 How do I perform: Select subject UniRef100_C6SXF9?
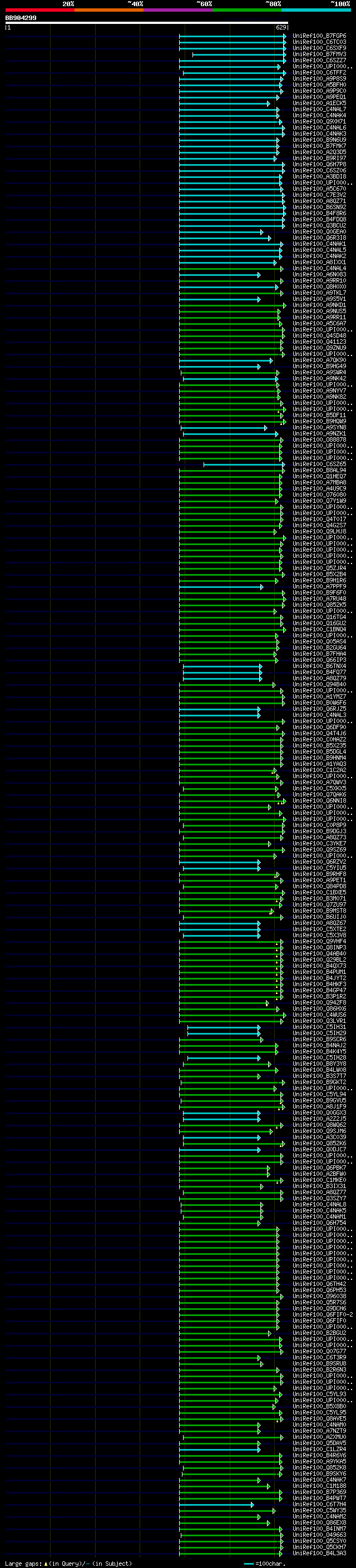tap(319, 48)
